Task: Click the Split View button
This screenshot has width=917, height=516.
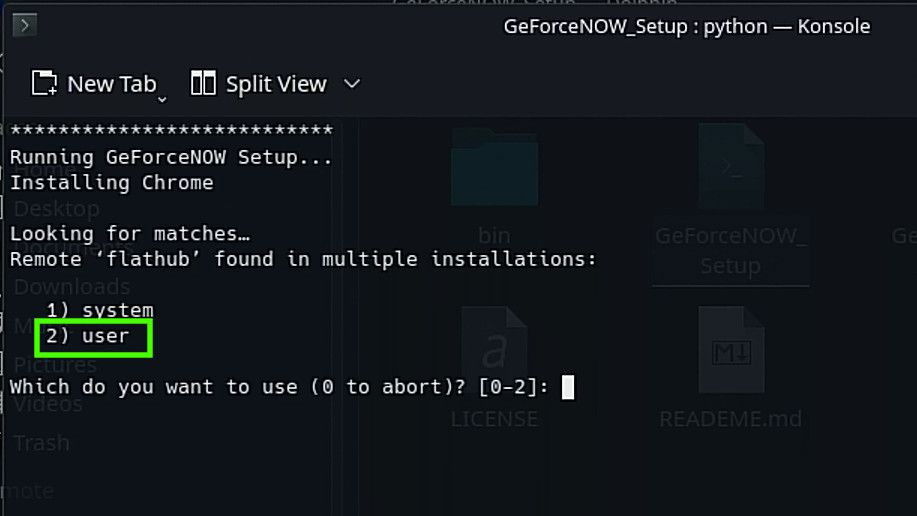Action: coord(258,84)
